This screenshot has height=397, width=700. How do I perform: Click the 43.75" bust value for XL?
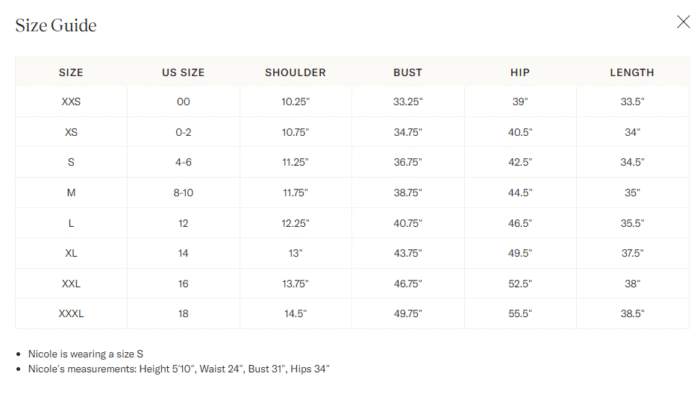point(408,253)
